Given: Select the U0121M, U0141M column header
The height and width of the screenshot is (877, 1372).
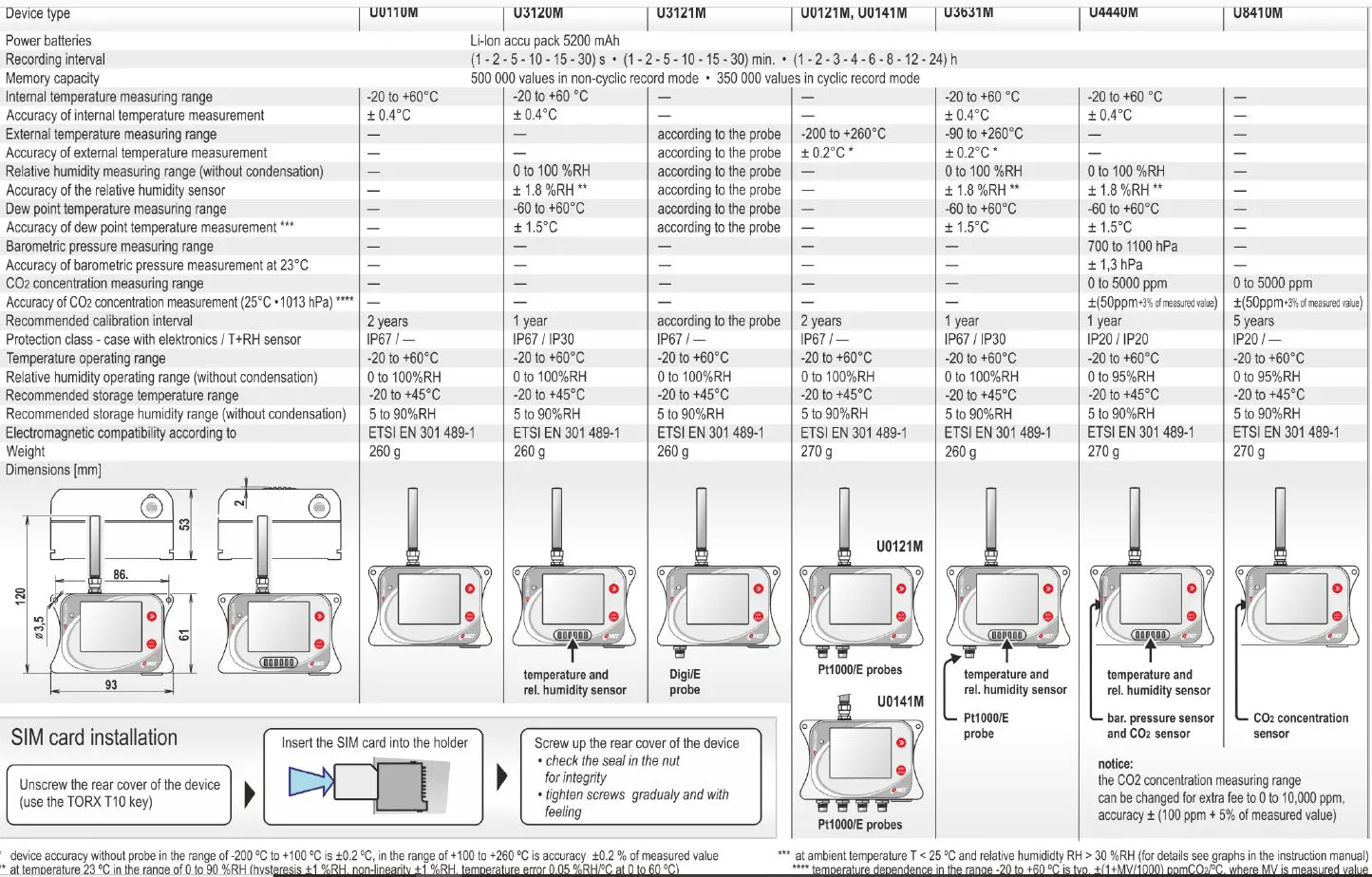Looking at the screenshot, I should tap(853, 12).
